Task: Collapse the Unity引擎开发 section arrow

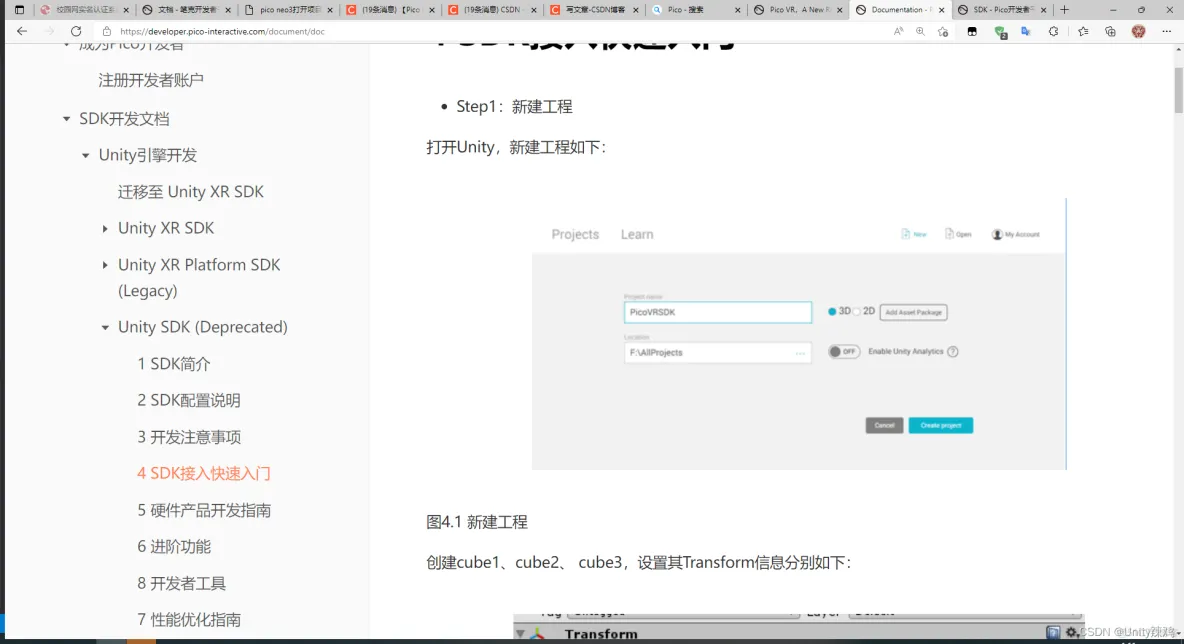Action: [x=85, y=156]
